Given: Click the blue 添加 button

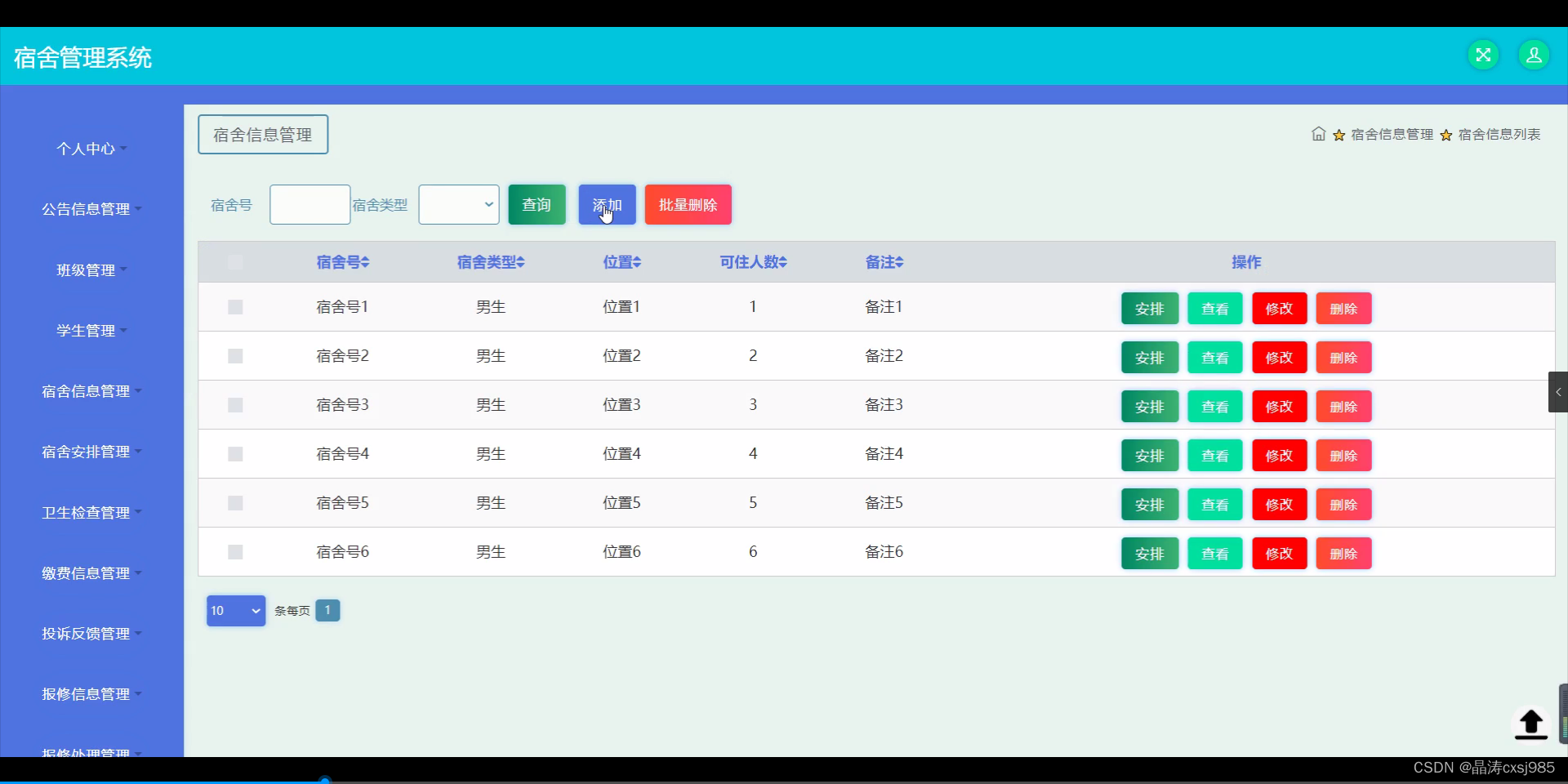Looking at the screenshot, I should 607,204.
